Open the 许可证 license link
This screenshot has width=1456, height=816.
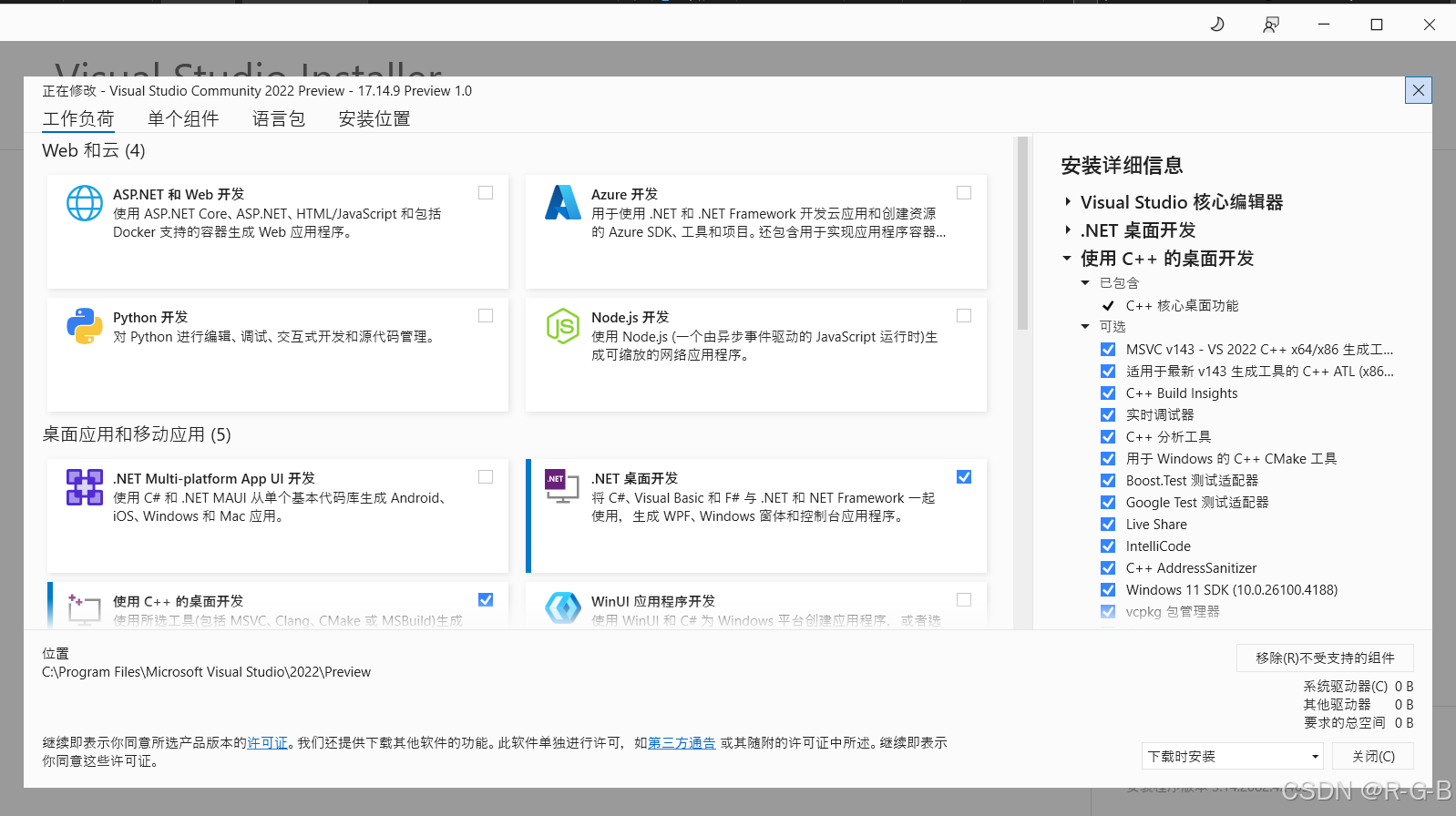click(x=267, y=743)
